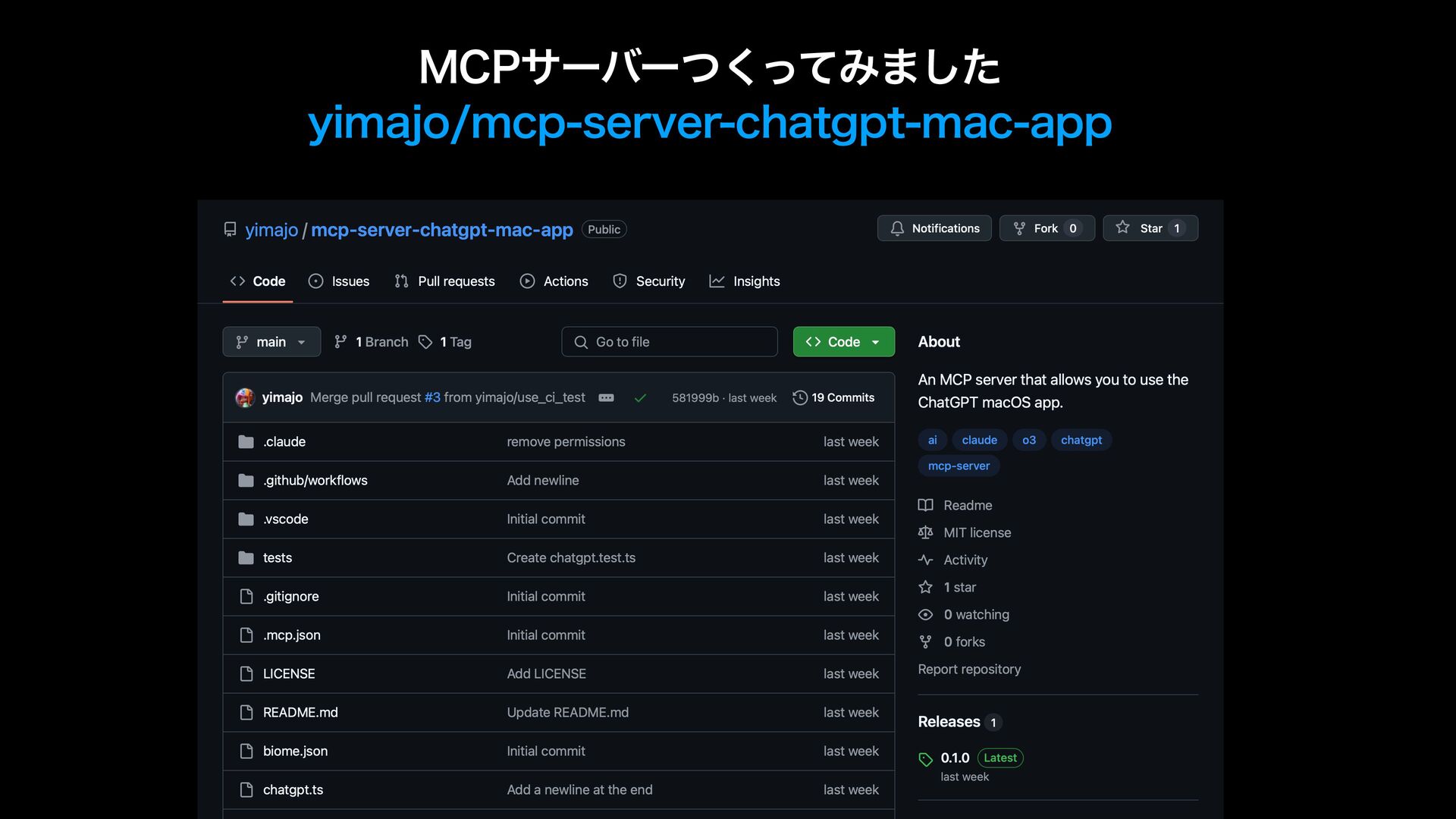View the 0 watching link
The width and height of the screenshot is (1456, 819).
(x=977, y=614)
